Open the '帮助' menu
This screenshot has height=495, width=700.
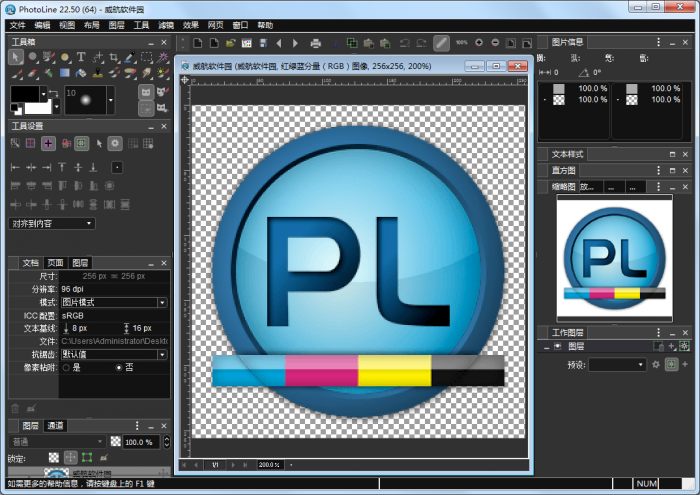(x=265, y=25)
